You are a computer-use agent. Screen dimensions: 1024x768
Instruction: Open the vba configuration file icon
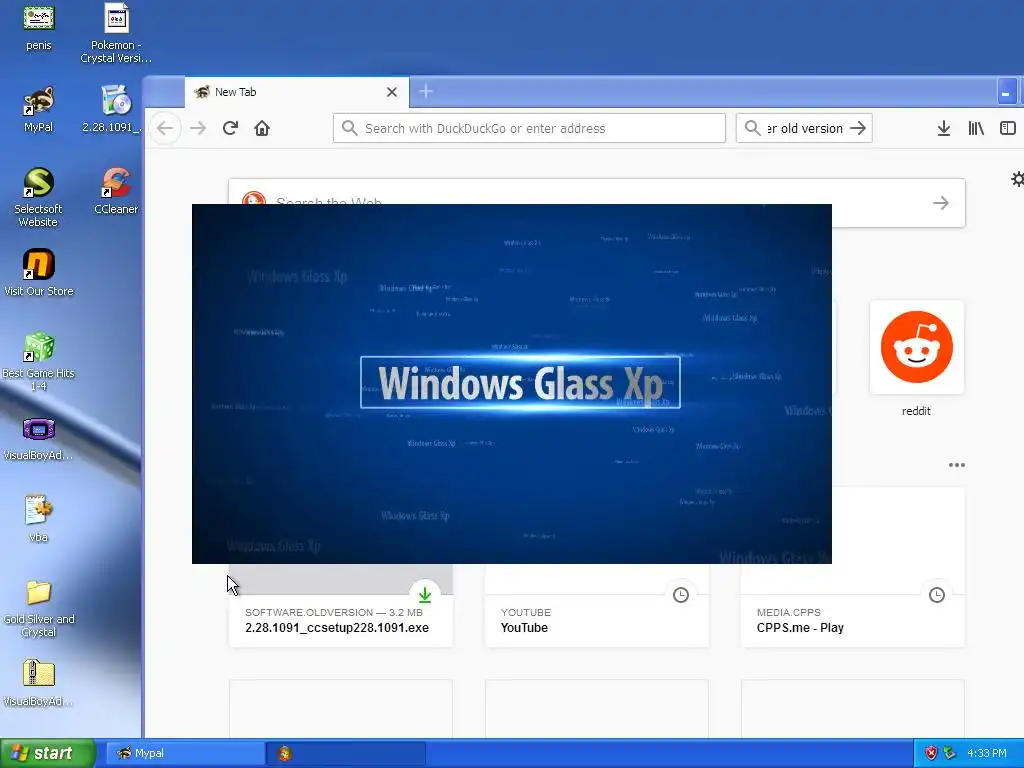[39, 519]
